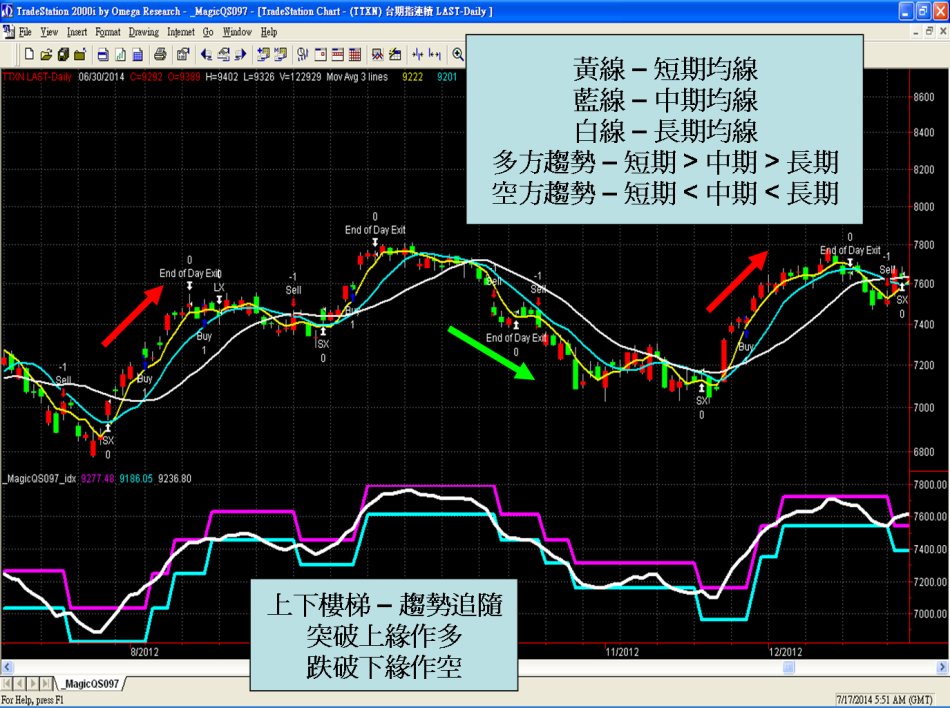Click the back arrow navigation icon
Screen dimensions: 950x708
click(207, 54)
